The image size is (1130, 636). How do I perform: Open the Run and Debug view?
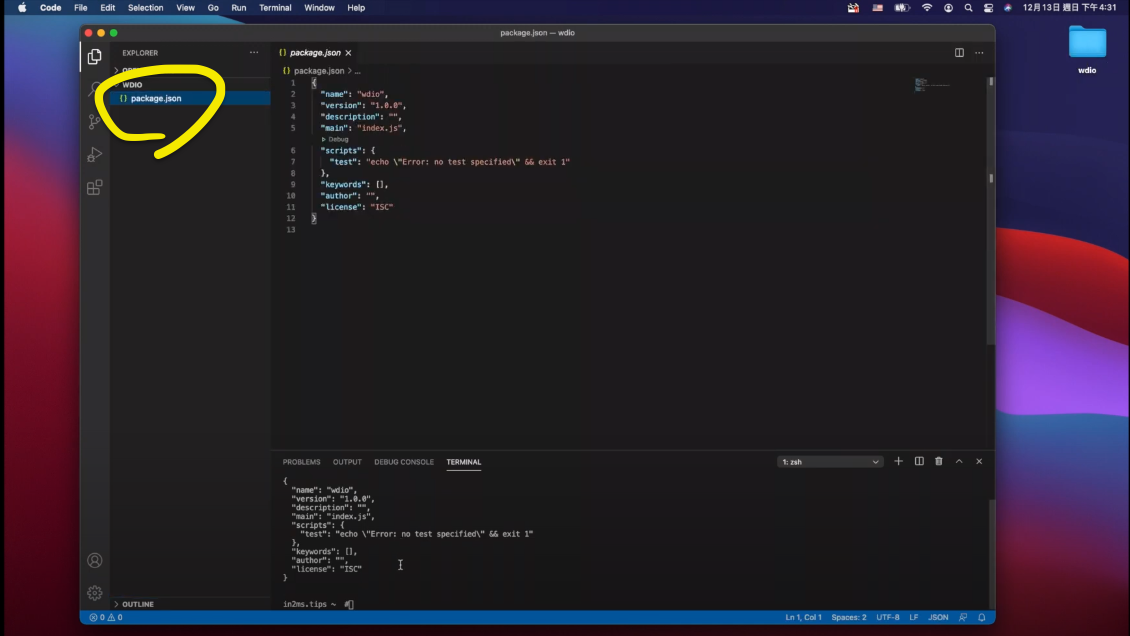point(94,154)
